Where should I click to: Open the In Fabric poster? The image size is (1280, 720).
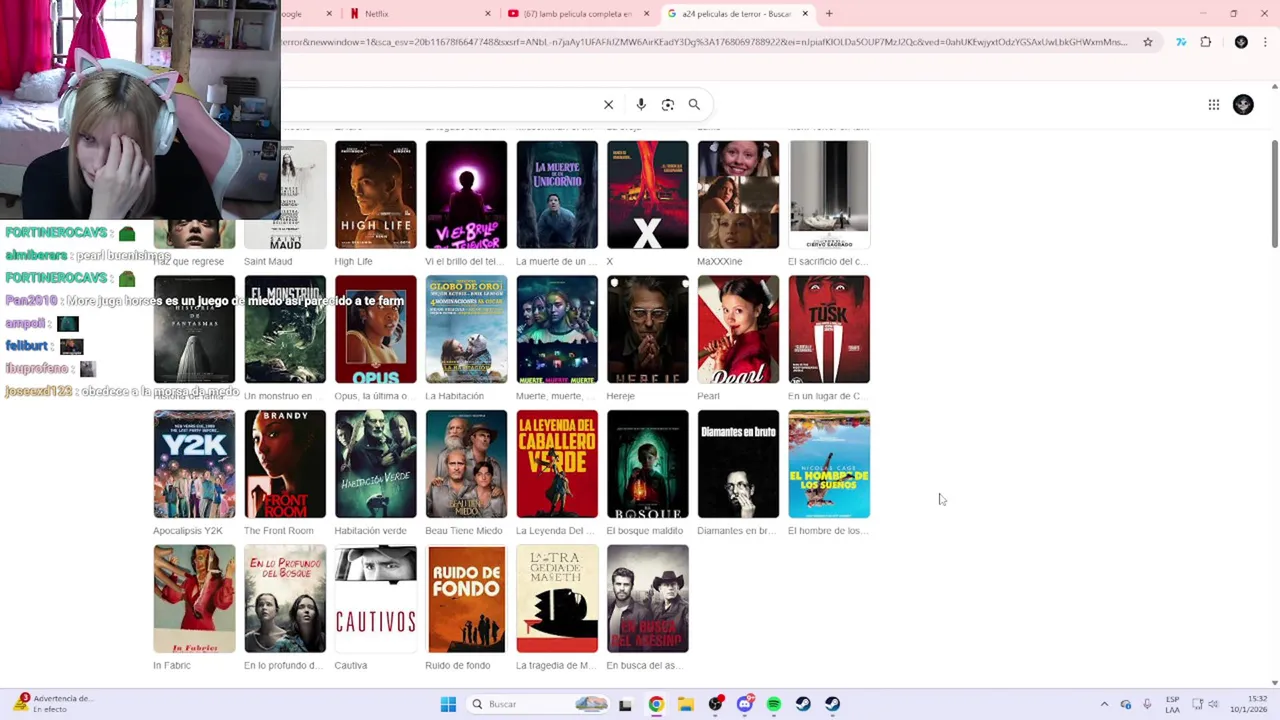(194, 599)
